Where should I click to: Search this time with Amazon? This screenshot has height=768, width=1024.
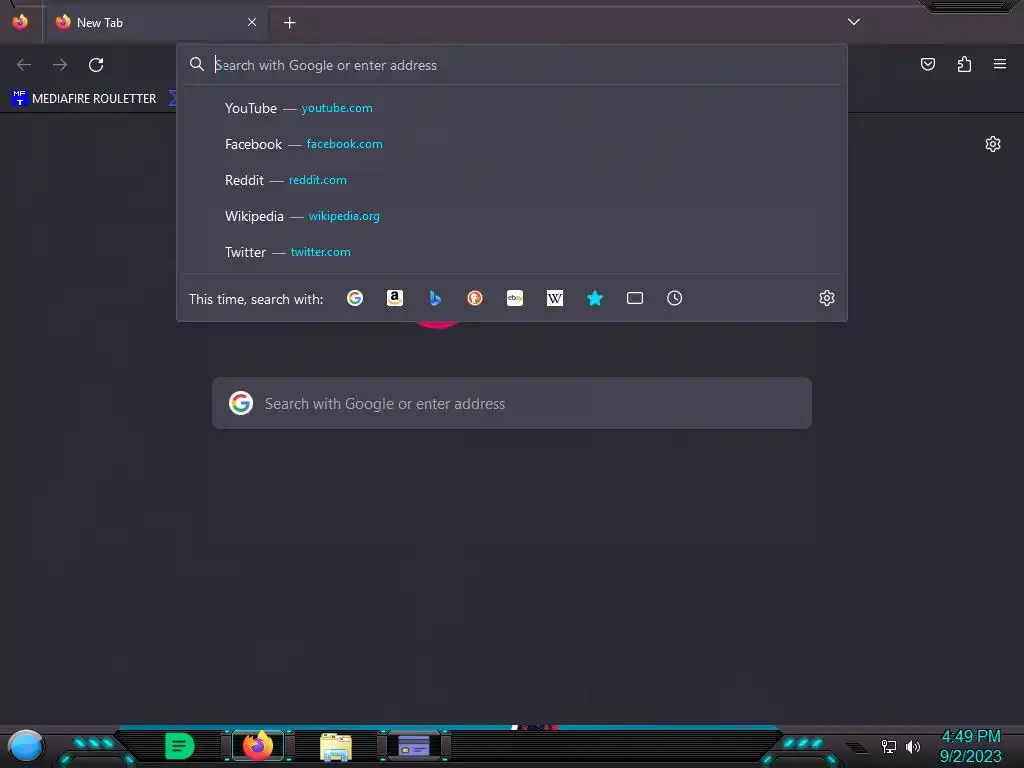click(395, 298)
